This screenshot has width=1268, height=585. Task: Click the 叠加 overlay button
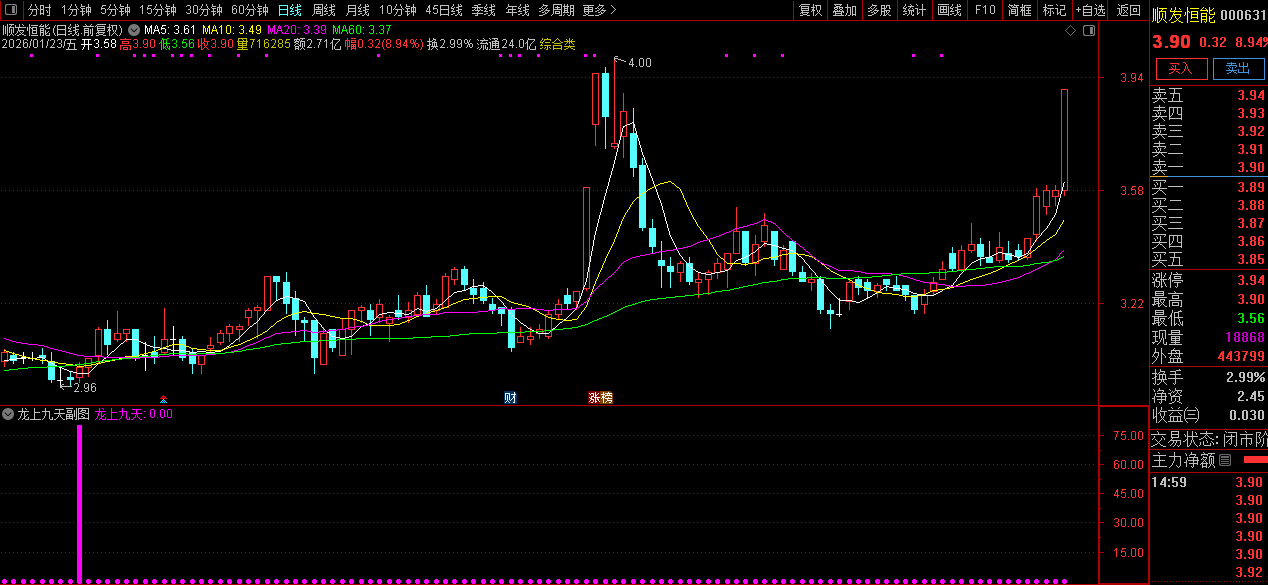[845, 10]
